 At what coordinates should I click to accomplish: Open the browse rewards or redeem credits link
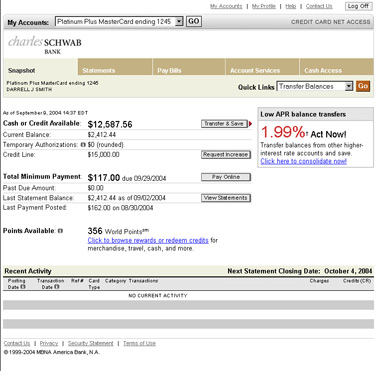[x=148, y=240]
